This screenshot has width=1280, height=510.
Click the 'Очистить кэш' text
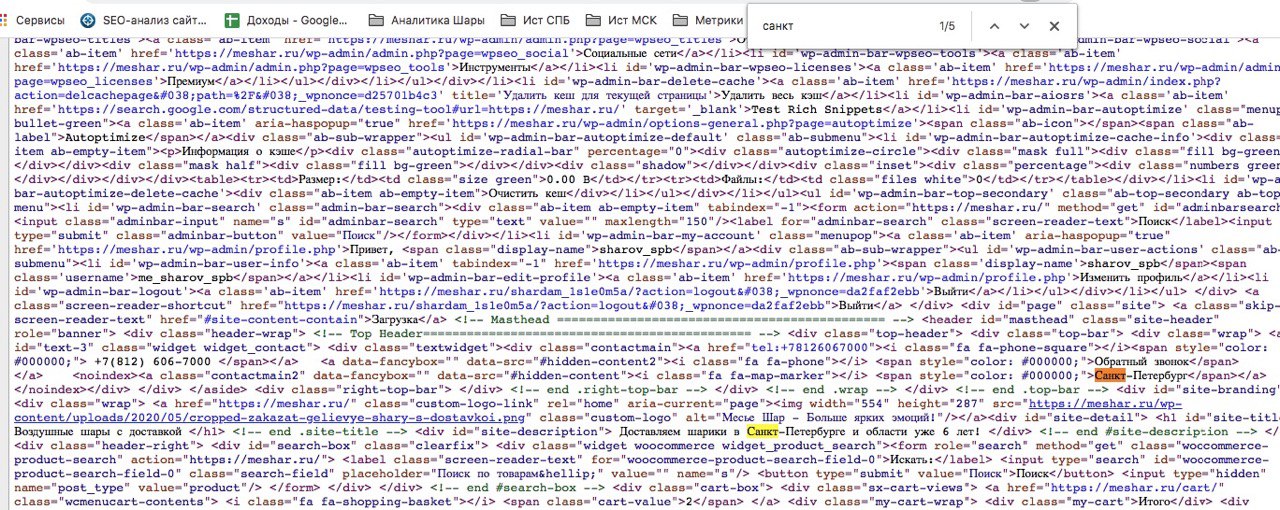tap(529, 194)
